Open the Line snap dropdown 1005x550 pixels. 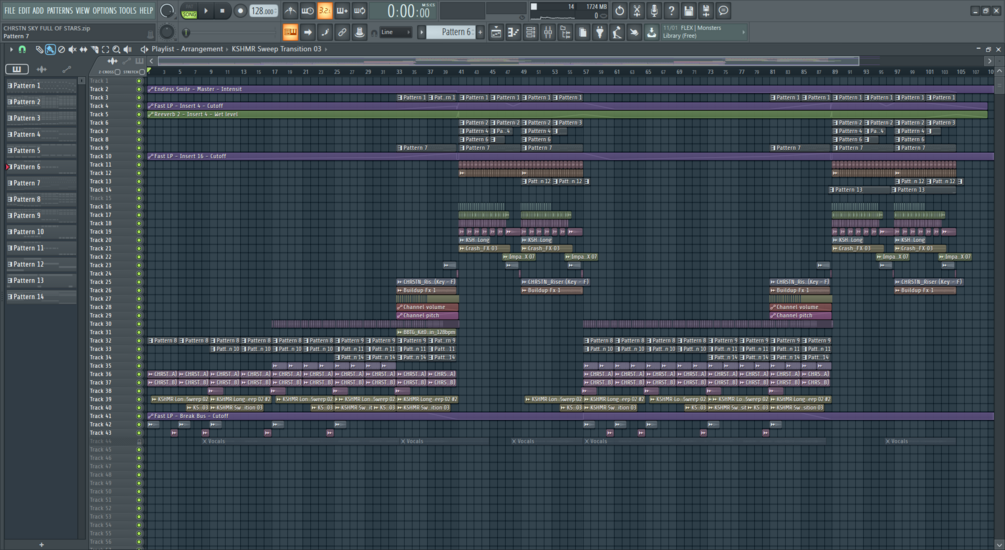coord(395,32)
